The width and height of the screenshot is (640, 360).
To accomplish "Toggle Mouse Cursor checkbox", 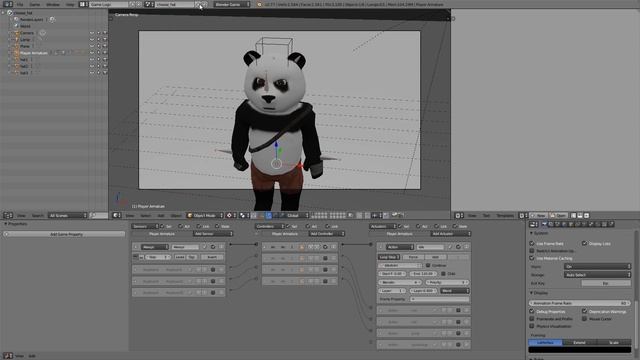I will [584, 319].
